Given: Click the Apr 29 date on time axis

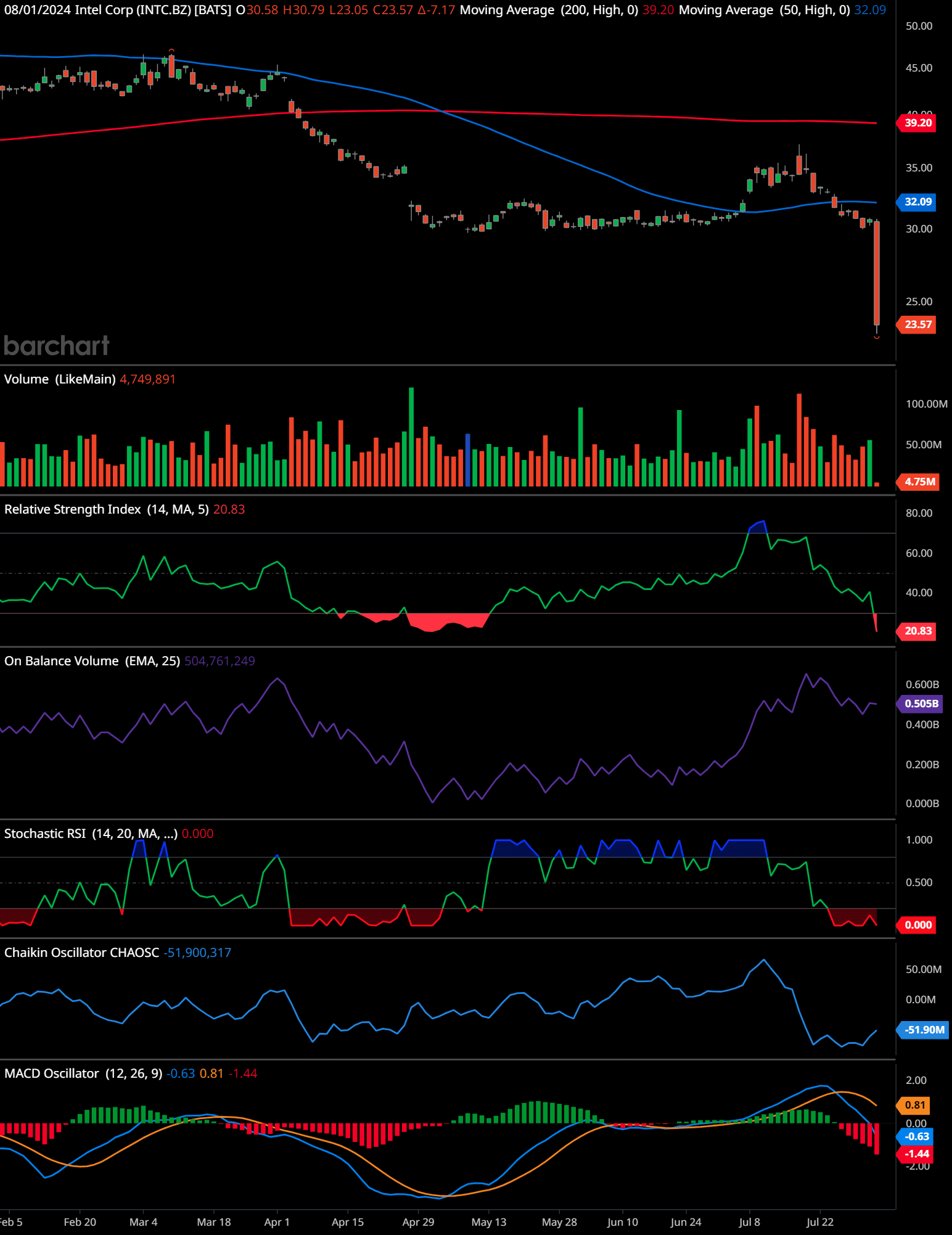Looking at the screenshot, I should (418, 1222).
